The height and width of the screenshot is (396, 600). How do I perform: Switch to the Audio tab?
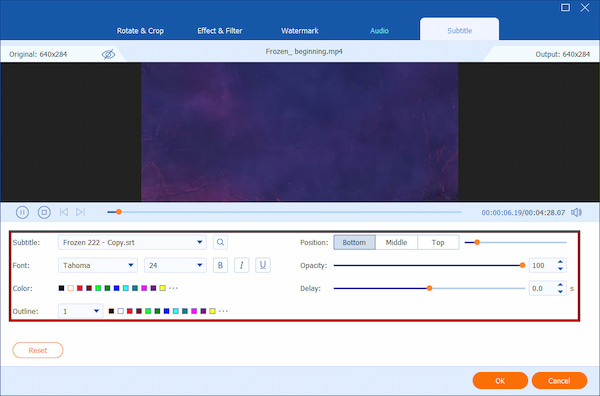pyautogui.click(x=379, y=31)
